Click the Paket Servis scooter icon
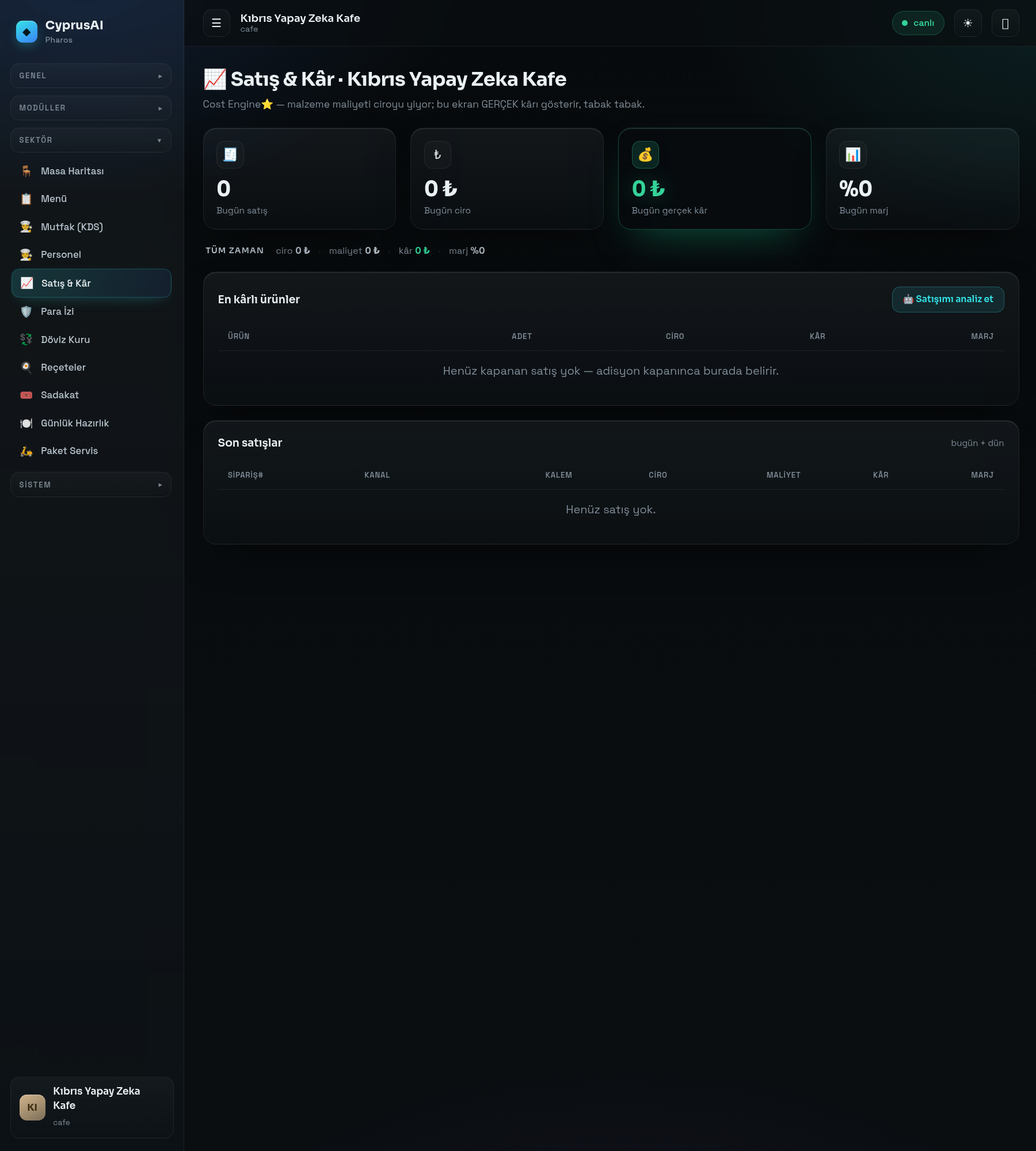The image size is (1036, 1151). 26,451
